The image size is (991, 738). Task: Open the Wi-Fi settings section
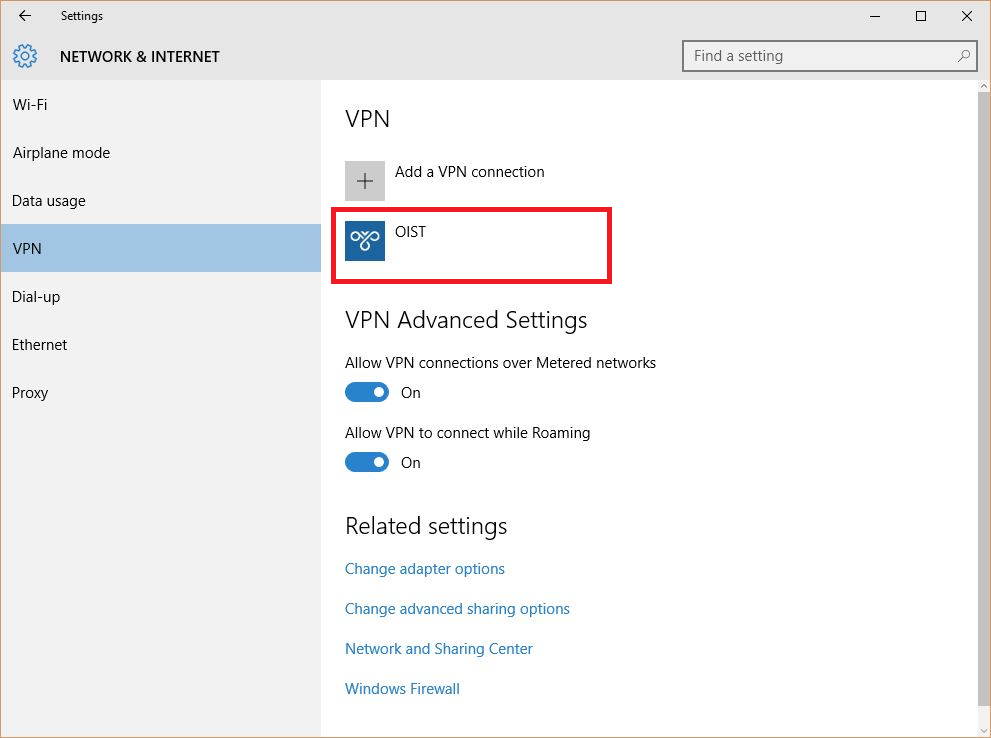click(30, 105)
